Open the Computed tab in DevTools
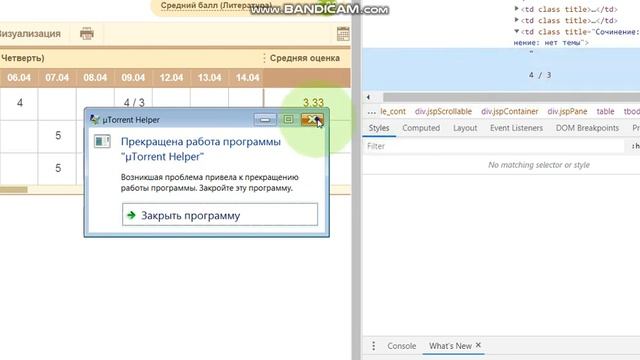 (421, 128)
